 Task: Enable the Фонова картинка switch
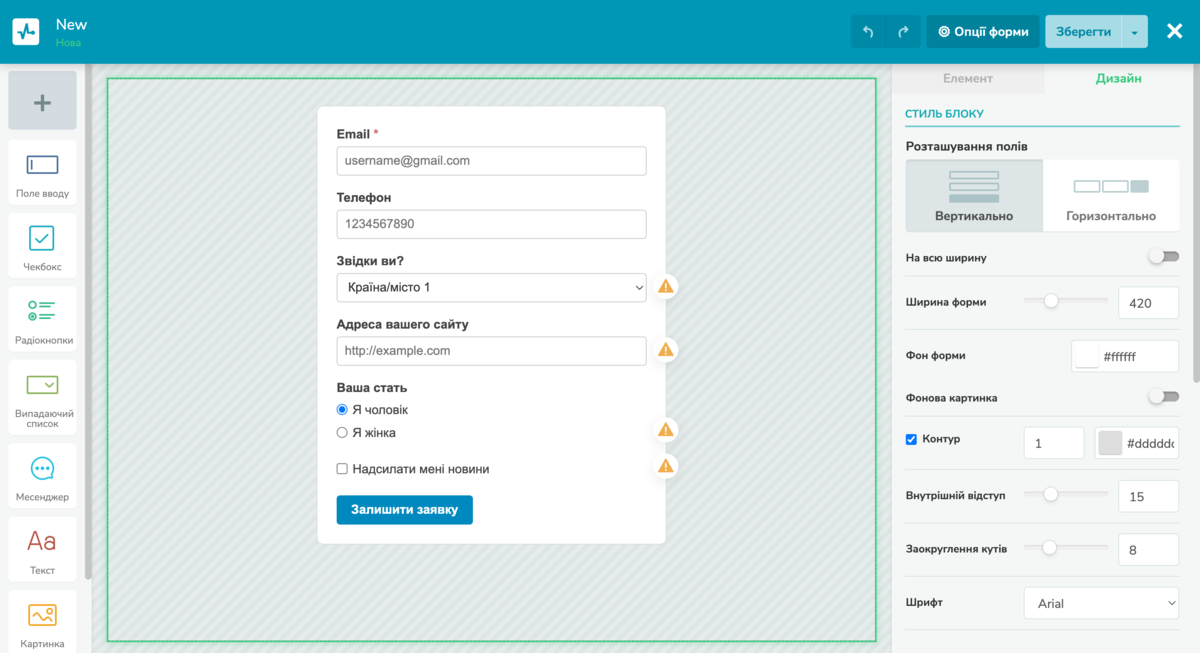click(x=1162, y=397)
